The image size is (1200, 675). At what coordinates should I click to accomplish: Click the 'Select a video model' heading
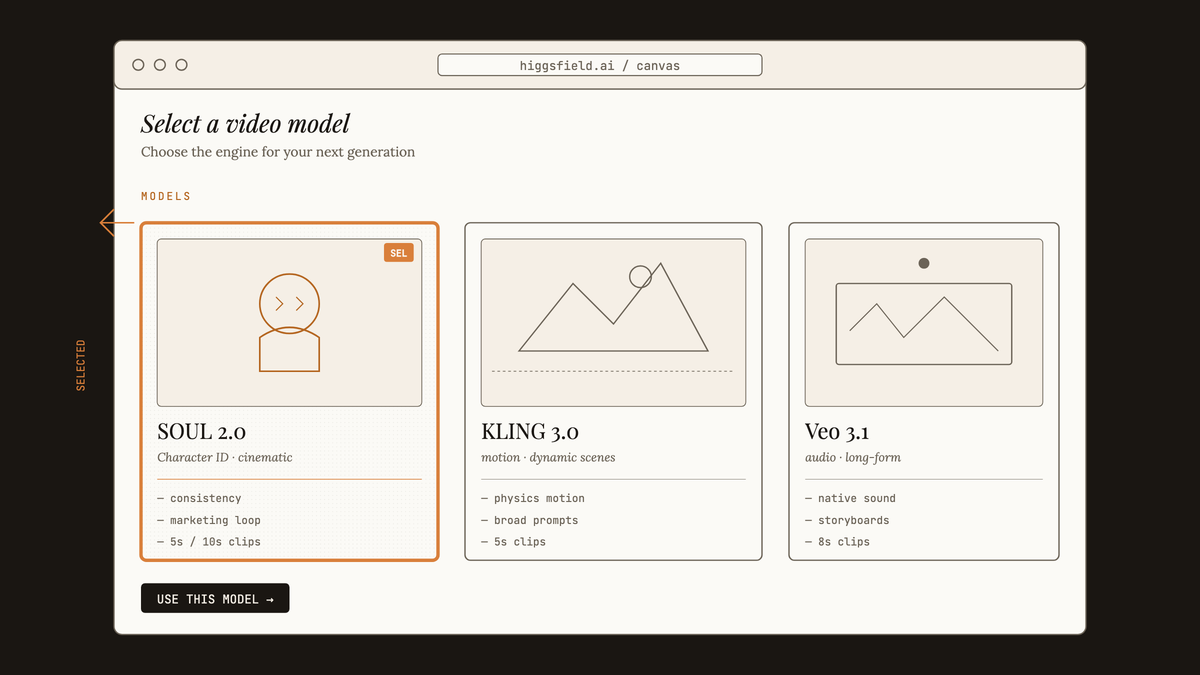click(246, 124)
